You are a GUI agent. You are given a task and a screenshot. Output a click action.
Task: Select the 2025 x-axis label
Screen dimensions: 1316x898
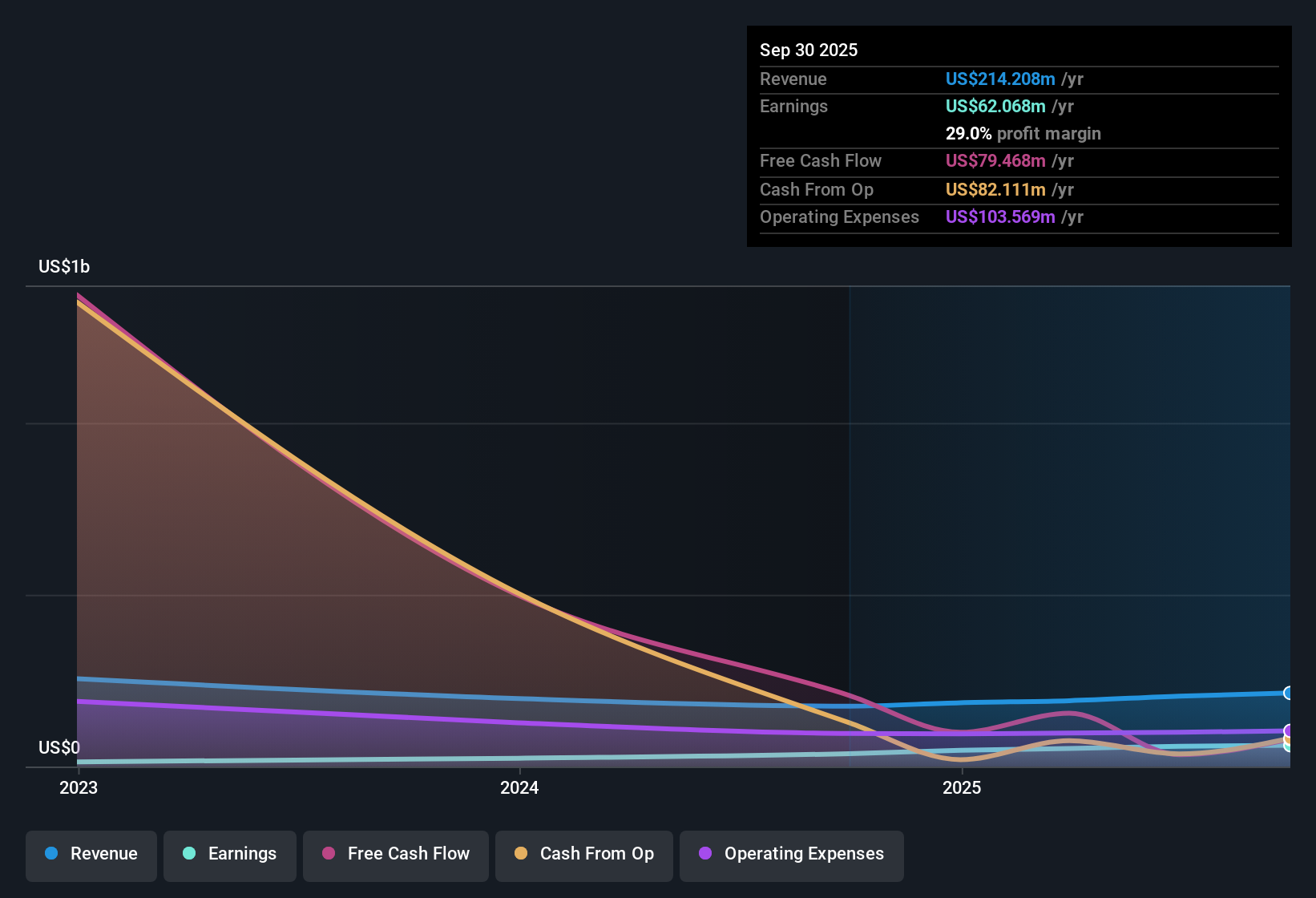tap(962, 787)
